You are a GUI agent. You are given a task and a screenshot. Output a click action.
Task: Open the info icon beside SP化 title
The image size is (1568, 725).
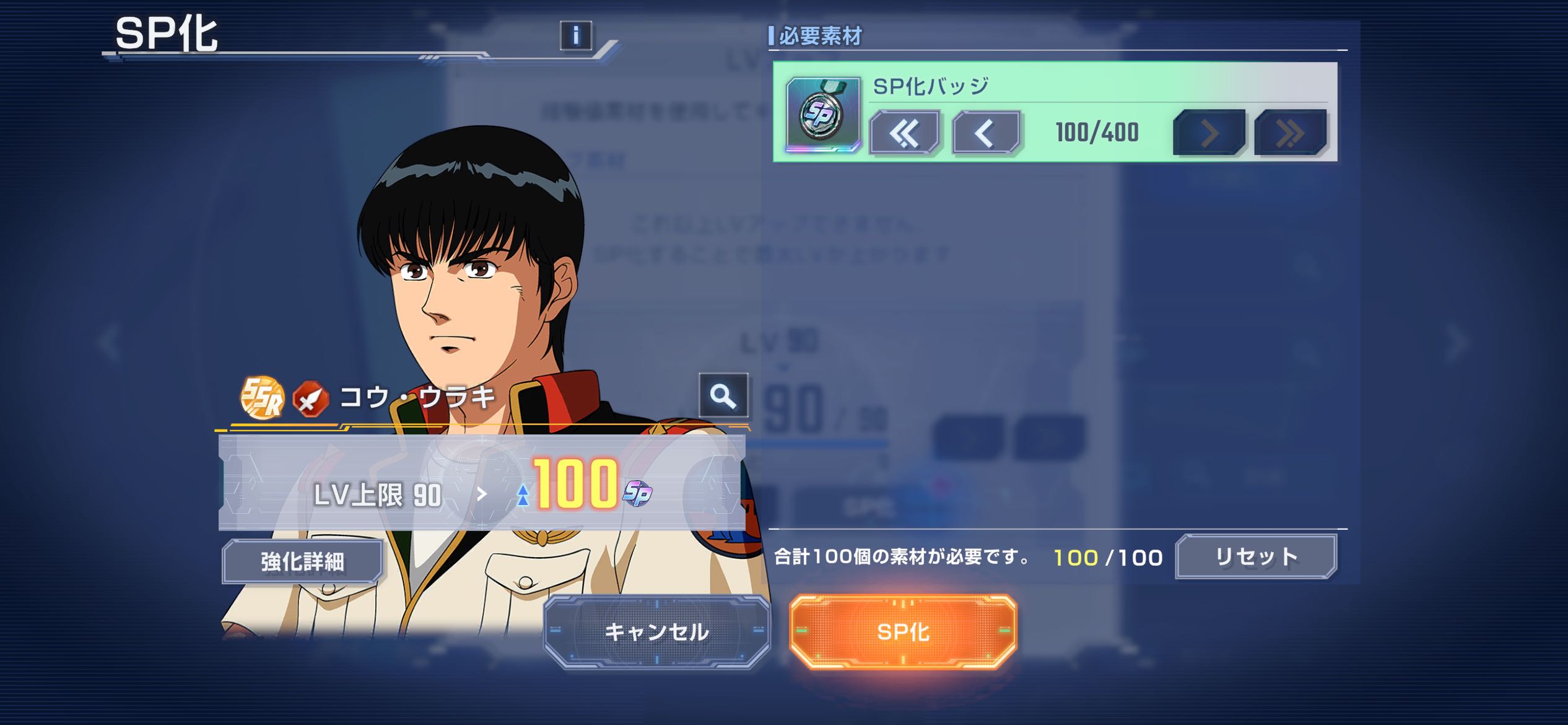click(x=576, y=36)
